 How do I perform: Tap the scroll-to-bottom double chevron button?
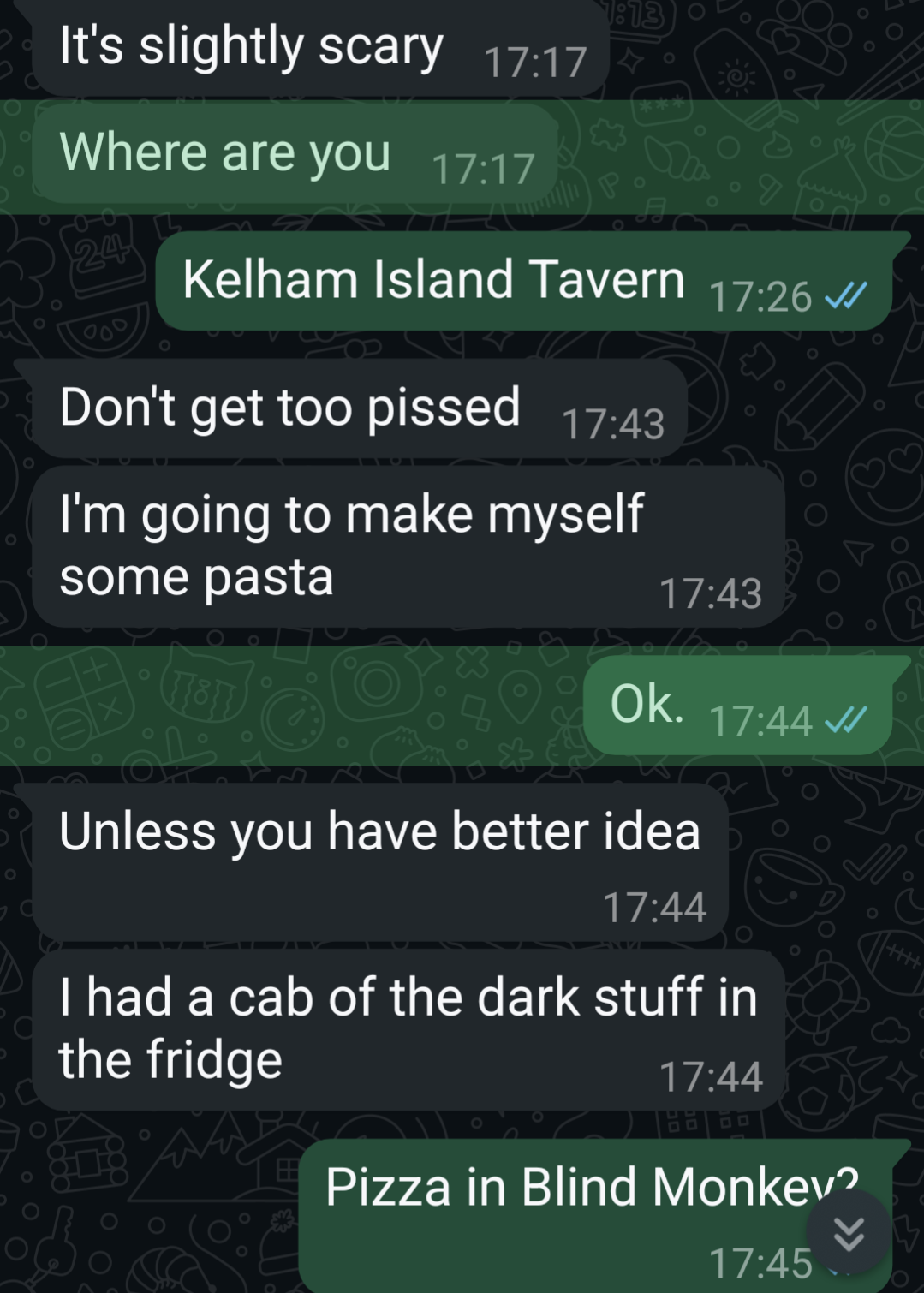coord(849,1233)
